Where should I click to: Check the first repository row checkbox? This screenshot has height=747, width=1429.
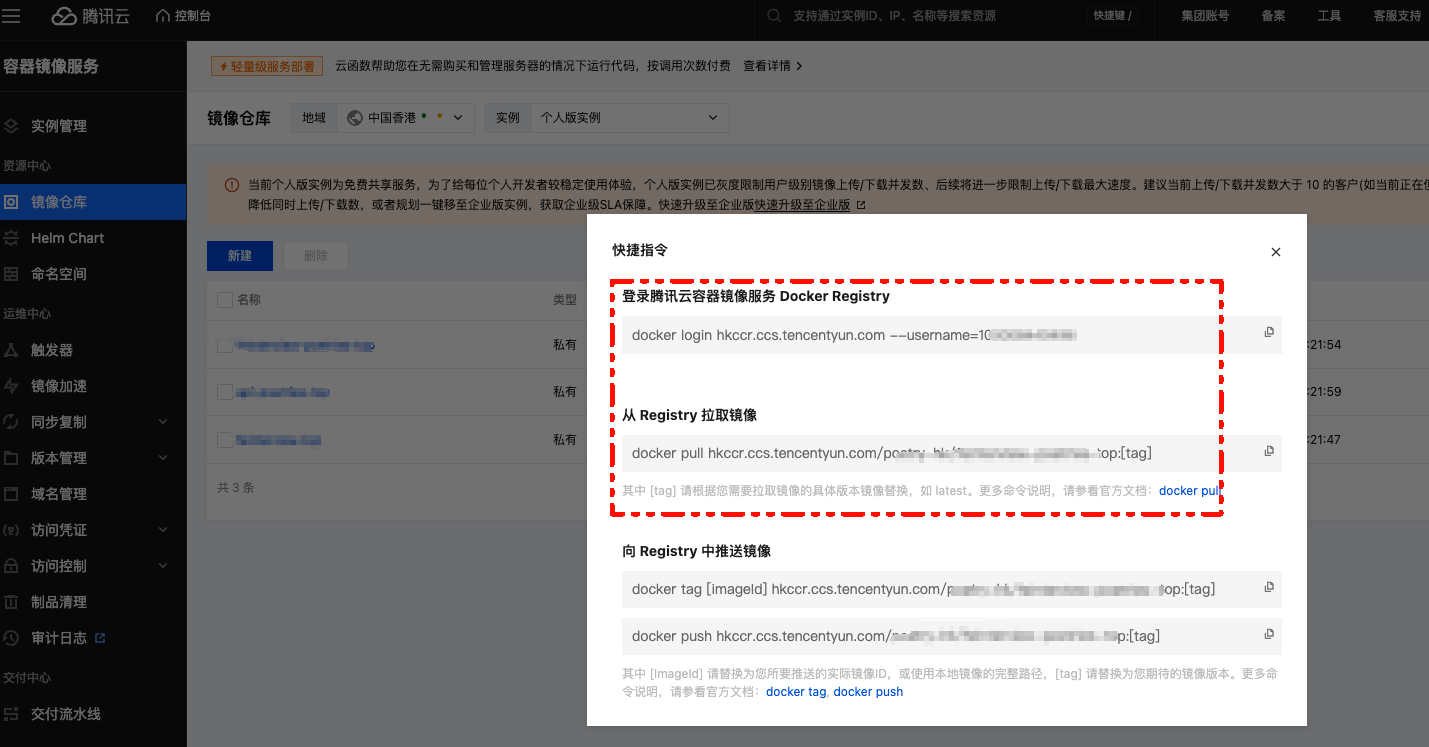tap(225, 345)
